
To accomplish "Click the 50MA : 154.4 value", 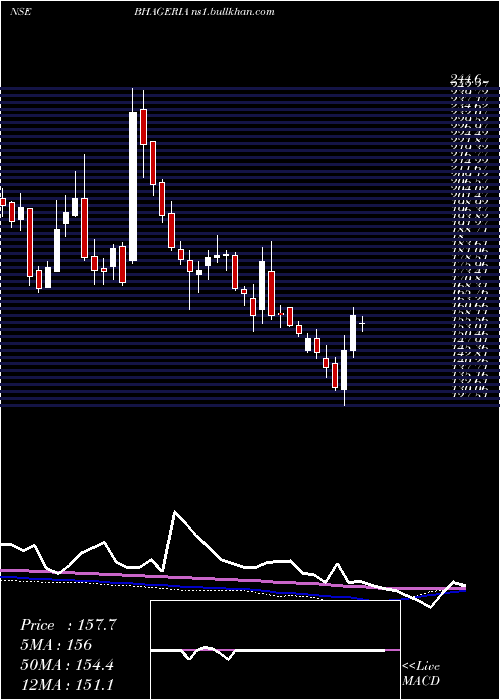I will [x=67, y=665].
